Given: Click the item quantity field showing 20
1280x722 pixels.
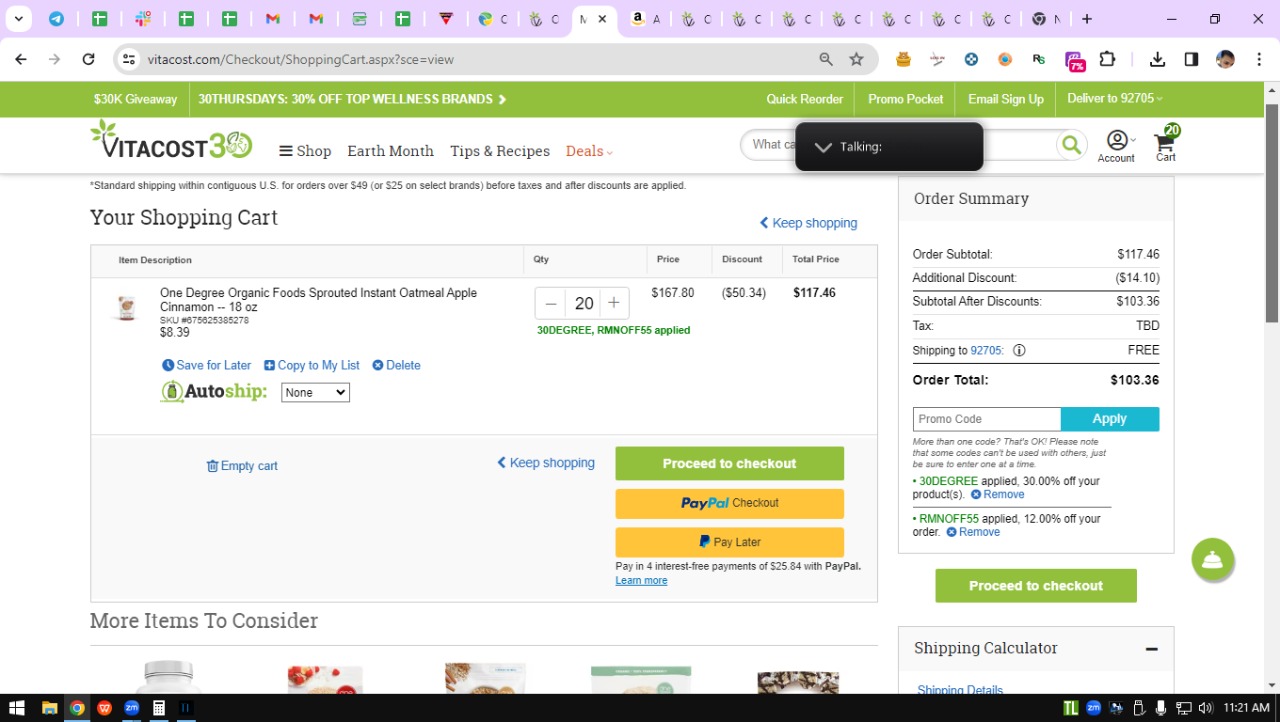Looking at the screenshot, I should tap(584, 303).
